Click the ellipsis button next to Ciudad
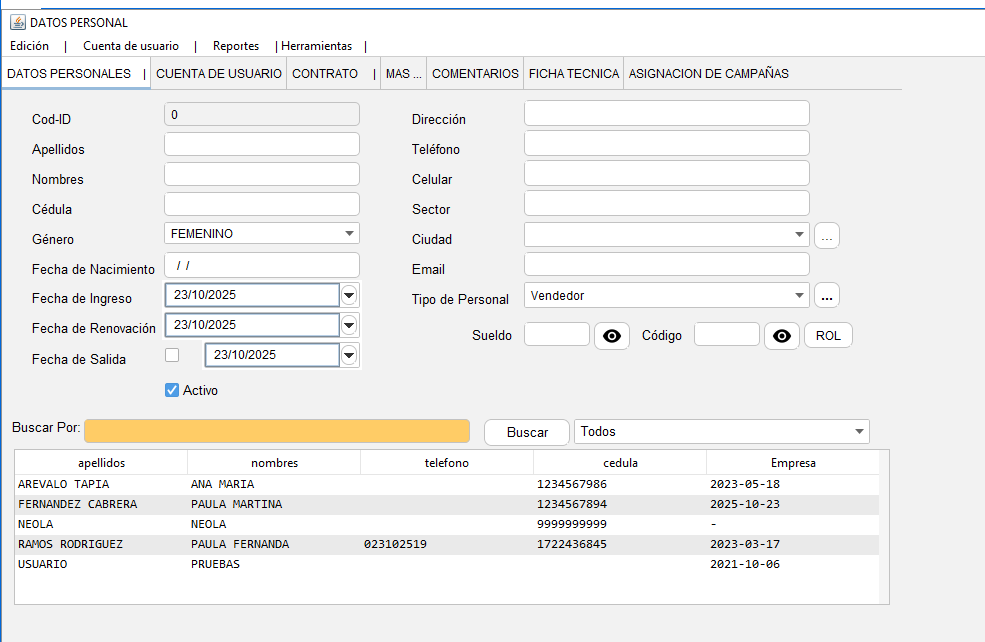This screenshot has height=642, width=985. 827,236
